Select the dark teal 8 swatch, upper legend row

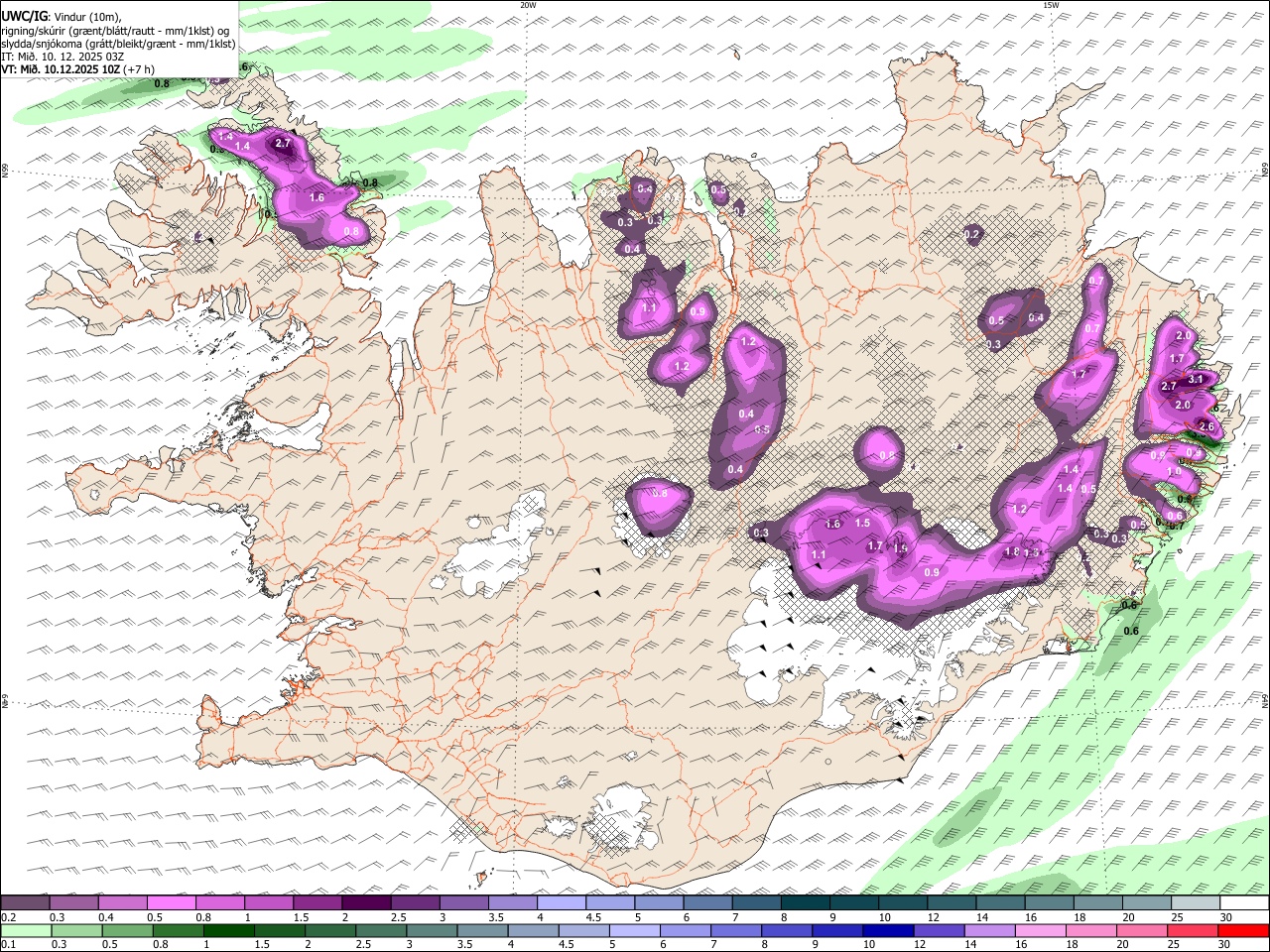click(805, 903)
